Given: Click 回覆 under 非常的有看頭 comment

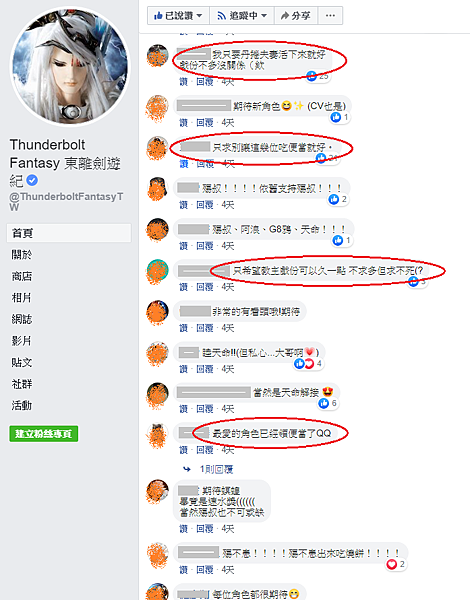Looking at the screenshot, I should coord(205,328).
